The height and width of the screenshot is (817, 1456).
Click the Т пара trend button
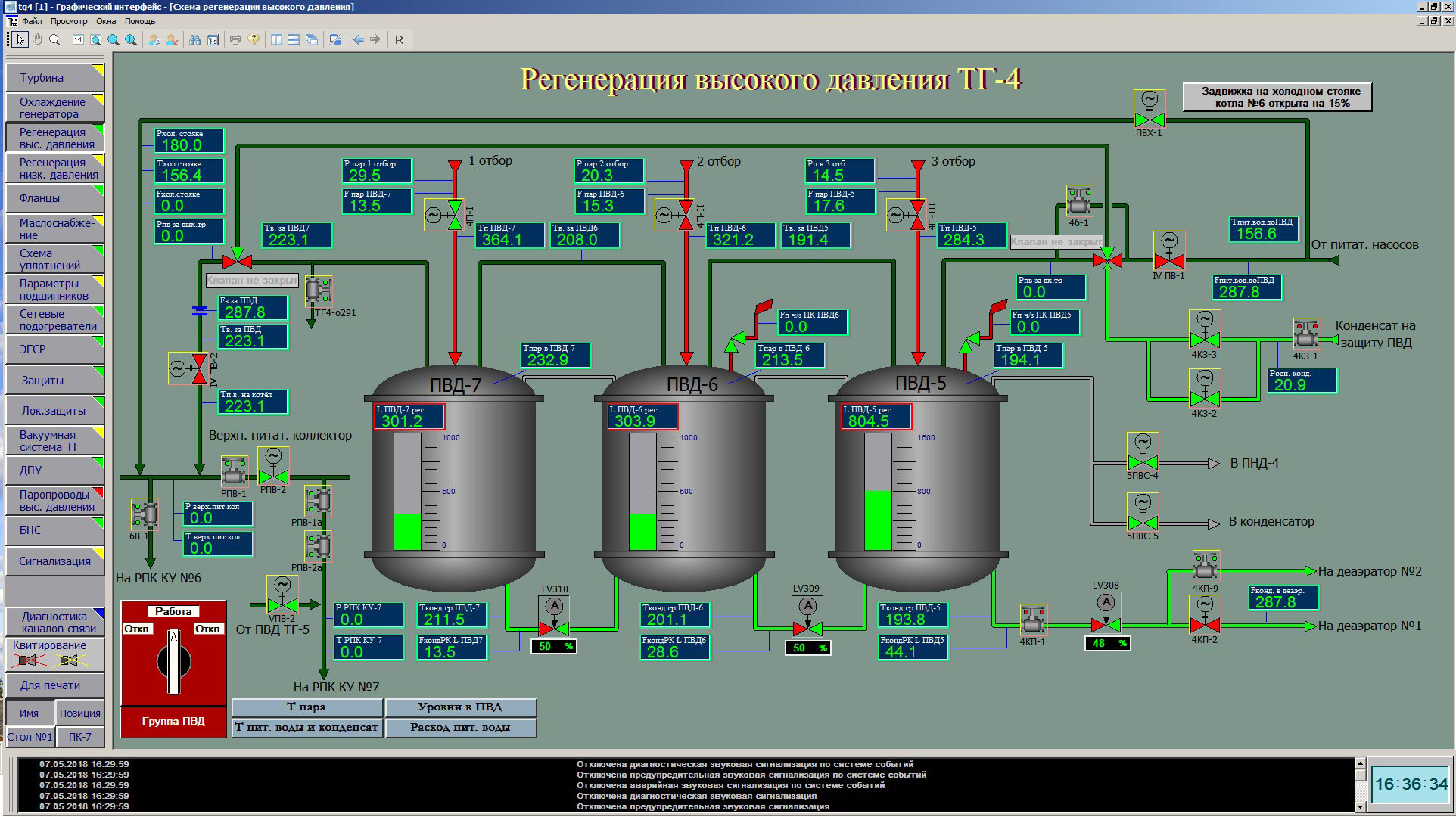tap(306, 707)
